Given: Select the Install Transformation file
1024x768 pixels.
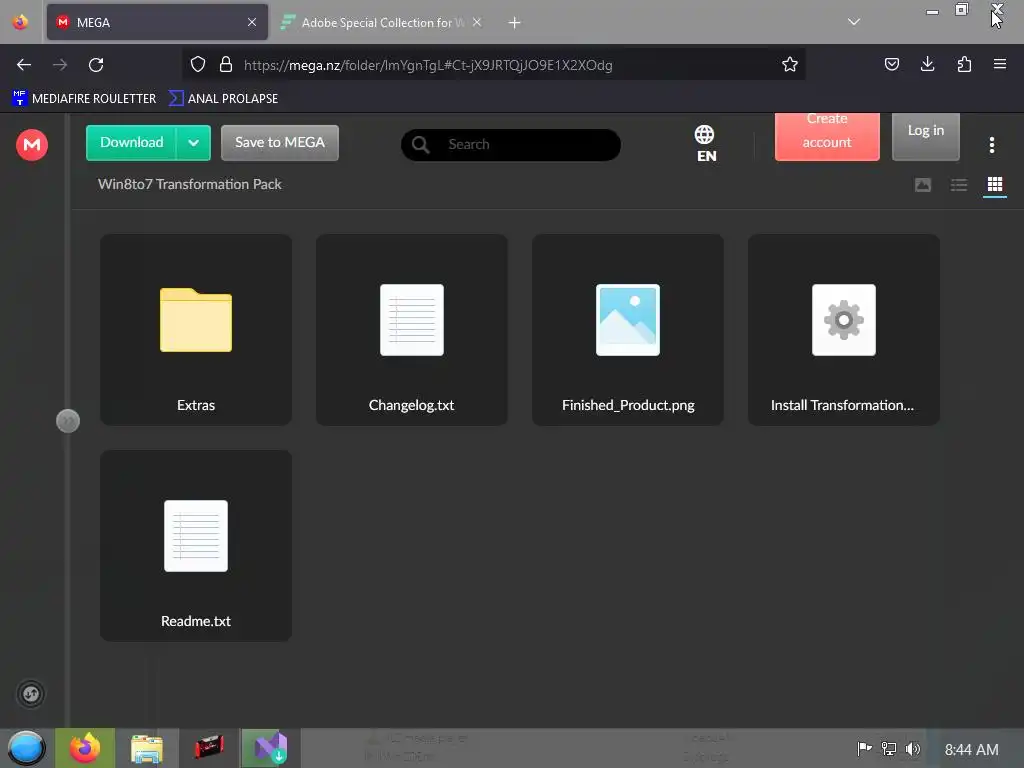Looking at the screenshot, I should pyautogui.click(x=844, y=330).
